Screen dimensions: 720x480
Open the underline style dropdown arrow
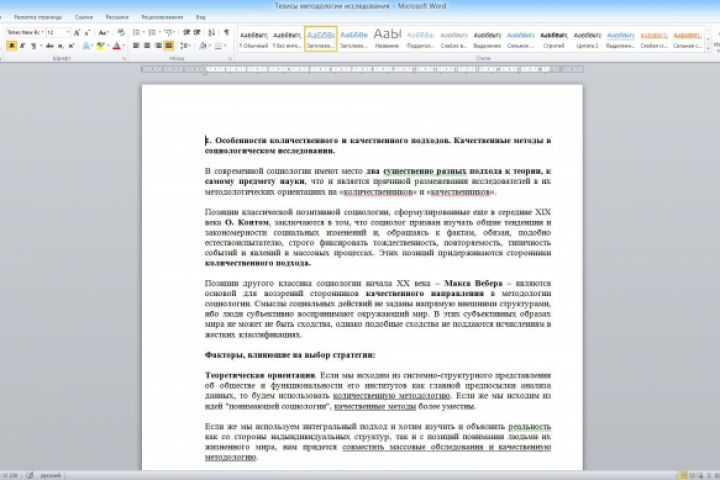[x=41, y=45]
